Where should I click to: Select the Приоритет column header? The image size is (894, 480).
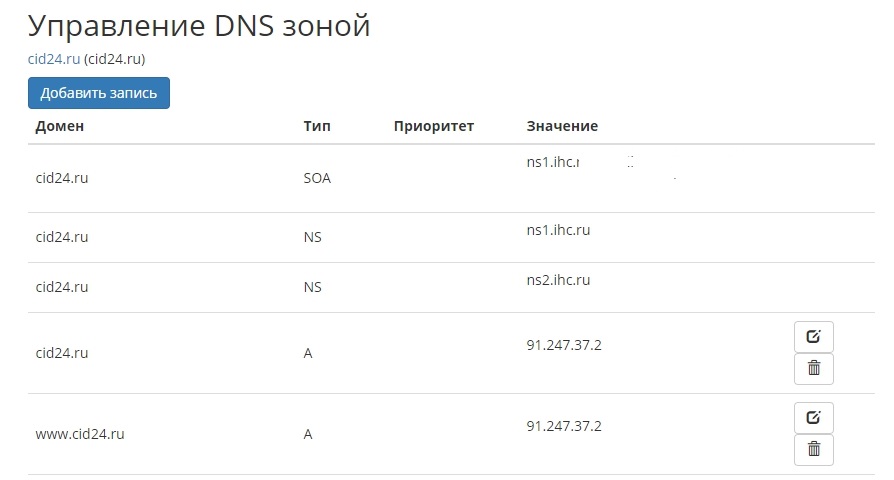[434, 127]
